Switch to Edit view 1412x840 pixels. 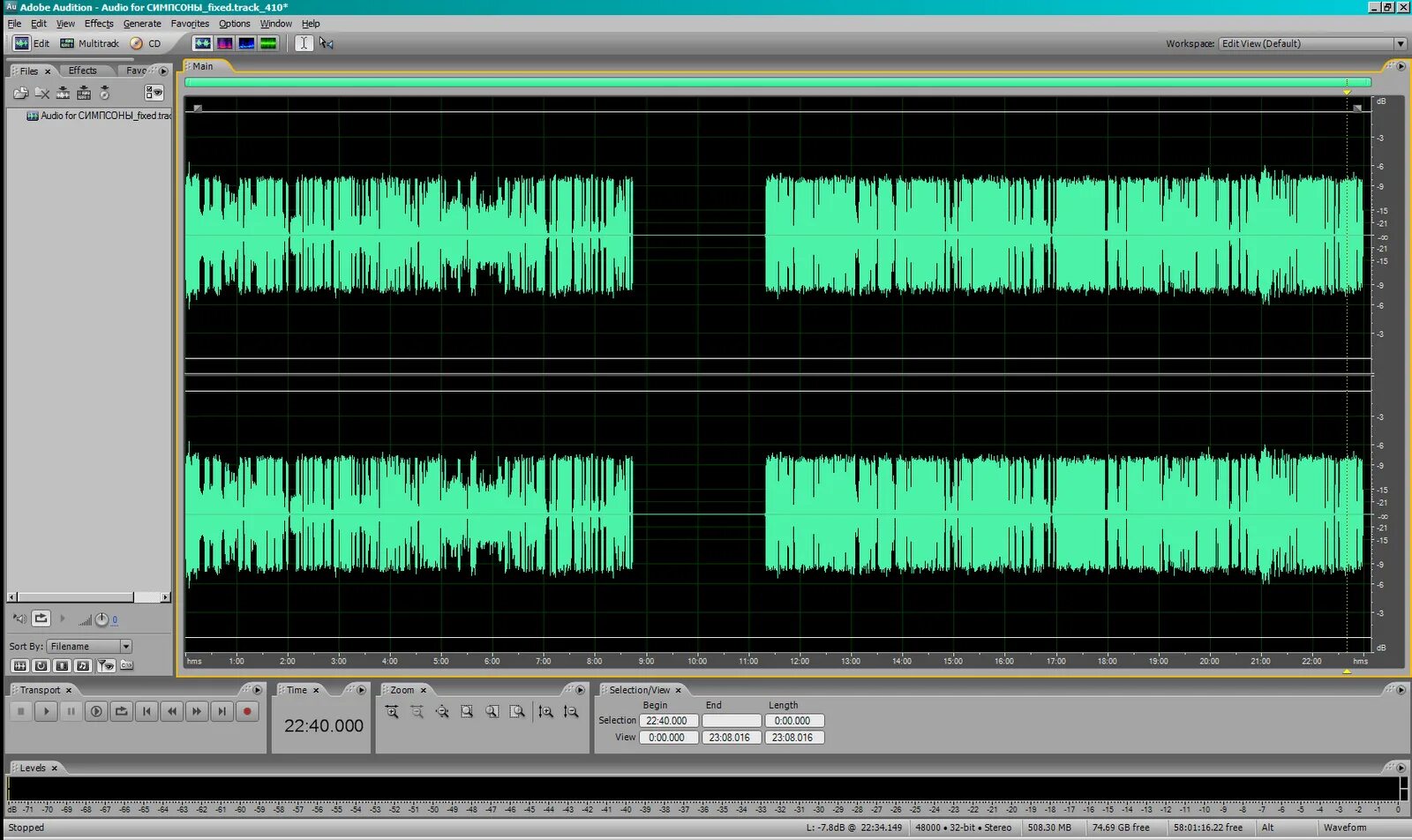tap(32, 43)
